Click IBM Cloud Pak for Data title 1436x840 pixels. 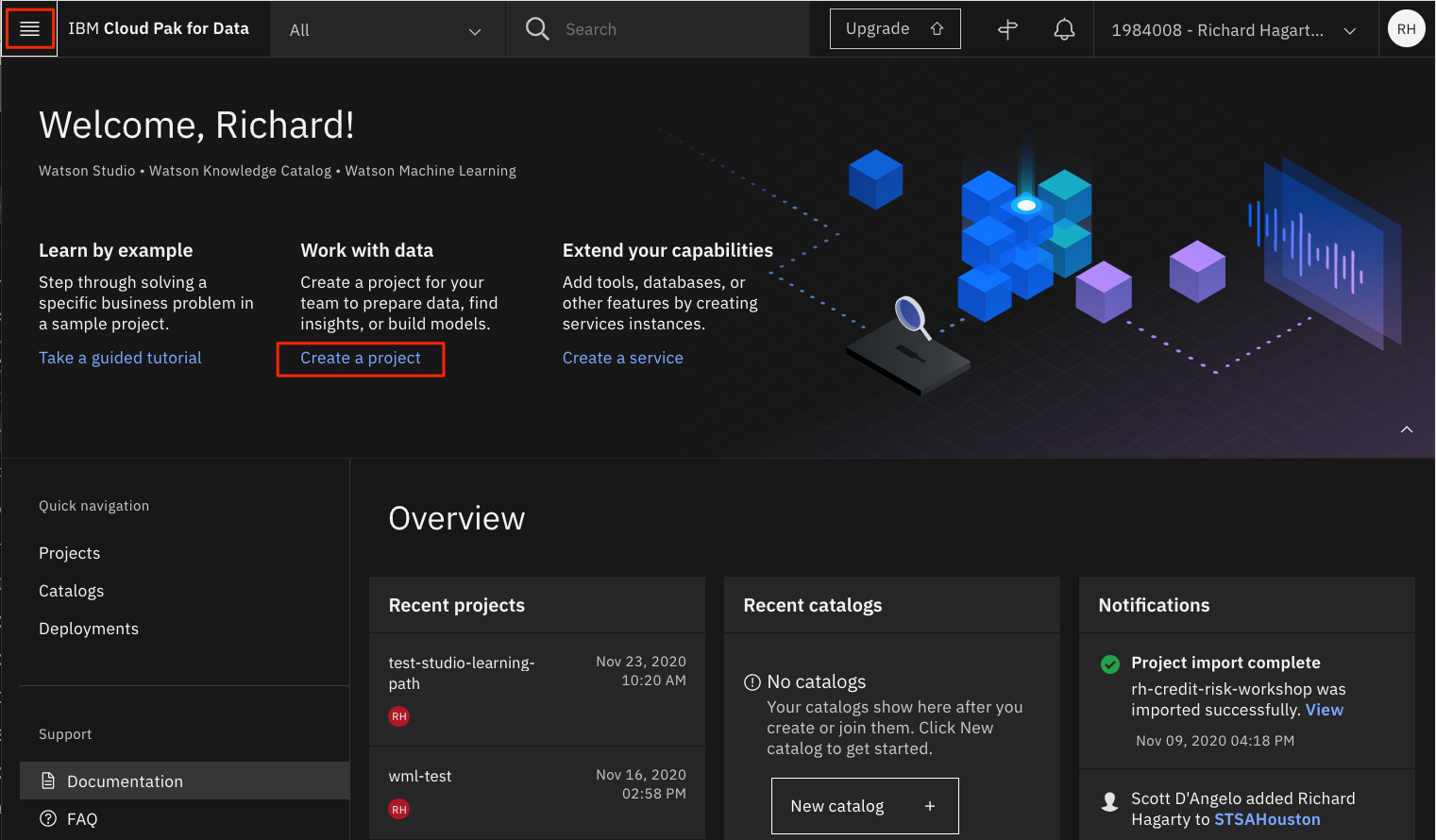tap(159, 28)
